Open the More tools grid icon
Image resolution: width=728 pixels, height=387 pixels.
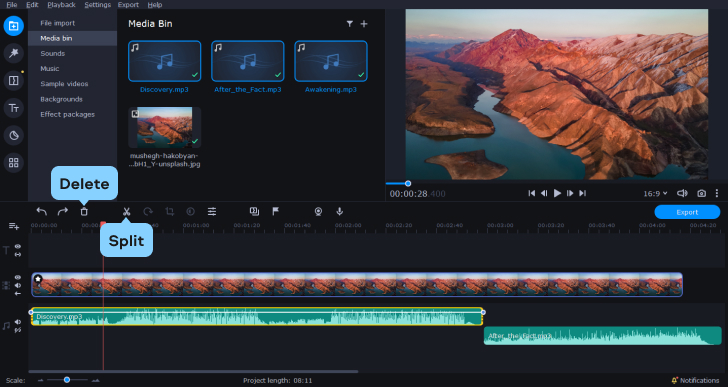pyautogui.click(x=13, y=163)
